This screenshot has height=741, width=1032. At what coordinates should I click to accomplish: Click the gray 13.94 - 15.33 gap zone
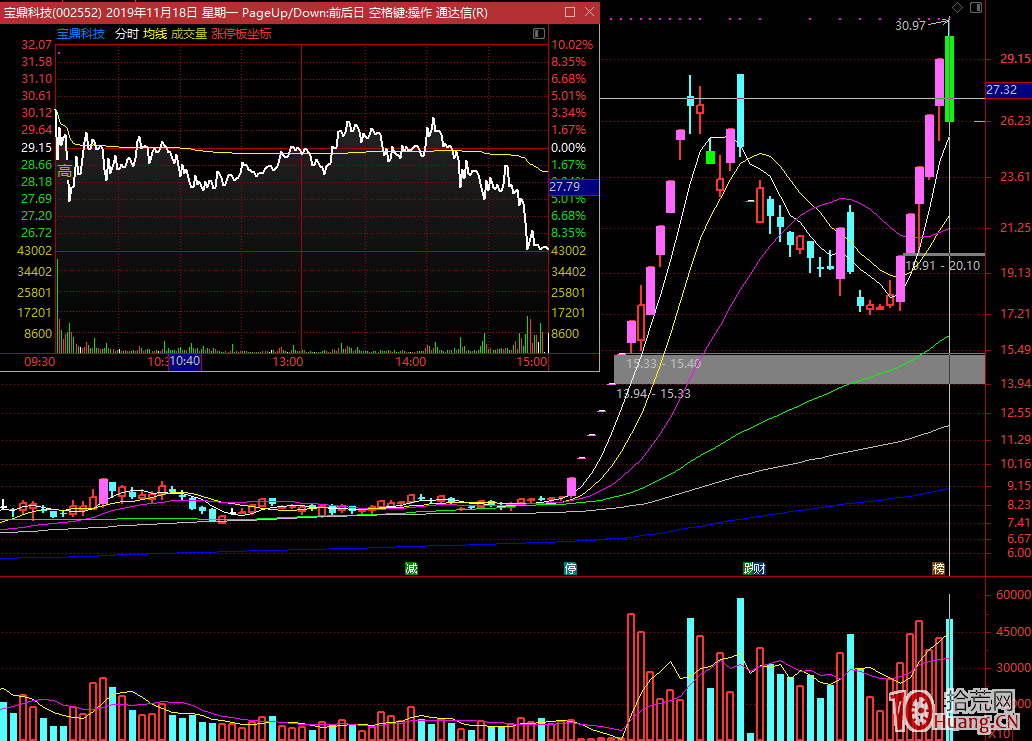[x=798, y=369]
